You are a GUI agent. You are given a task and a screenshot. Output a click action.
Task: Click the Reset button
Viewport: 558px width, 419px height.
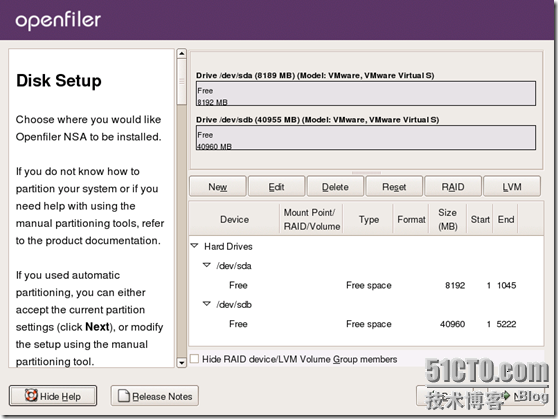(394, 187)
